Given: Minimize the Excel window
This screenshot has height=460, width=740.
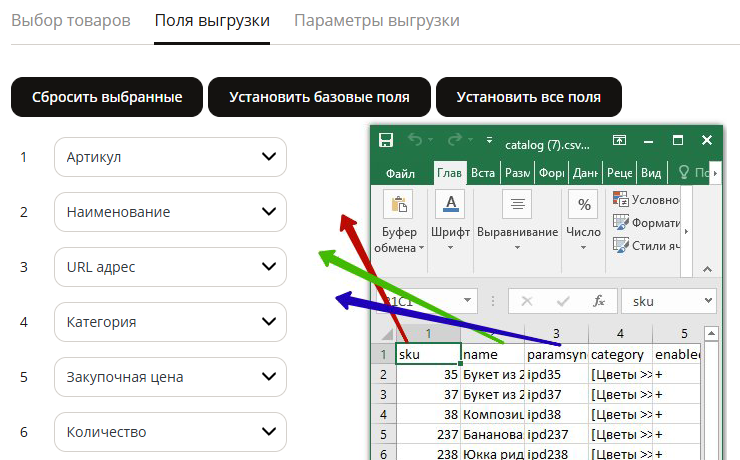Looking at the screenshot, I should (x=648, y=141).
